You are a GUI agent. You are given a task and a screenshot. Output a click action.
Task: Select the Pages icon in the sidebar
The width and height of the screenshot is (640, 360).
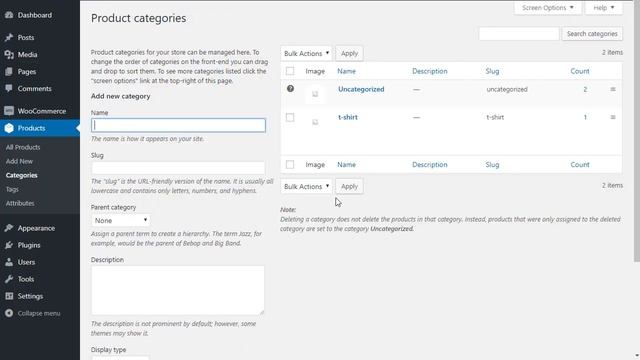pyautogui.click(x=9, y=71)
